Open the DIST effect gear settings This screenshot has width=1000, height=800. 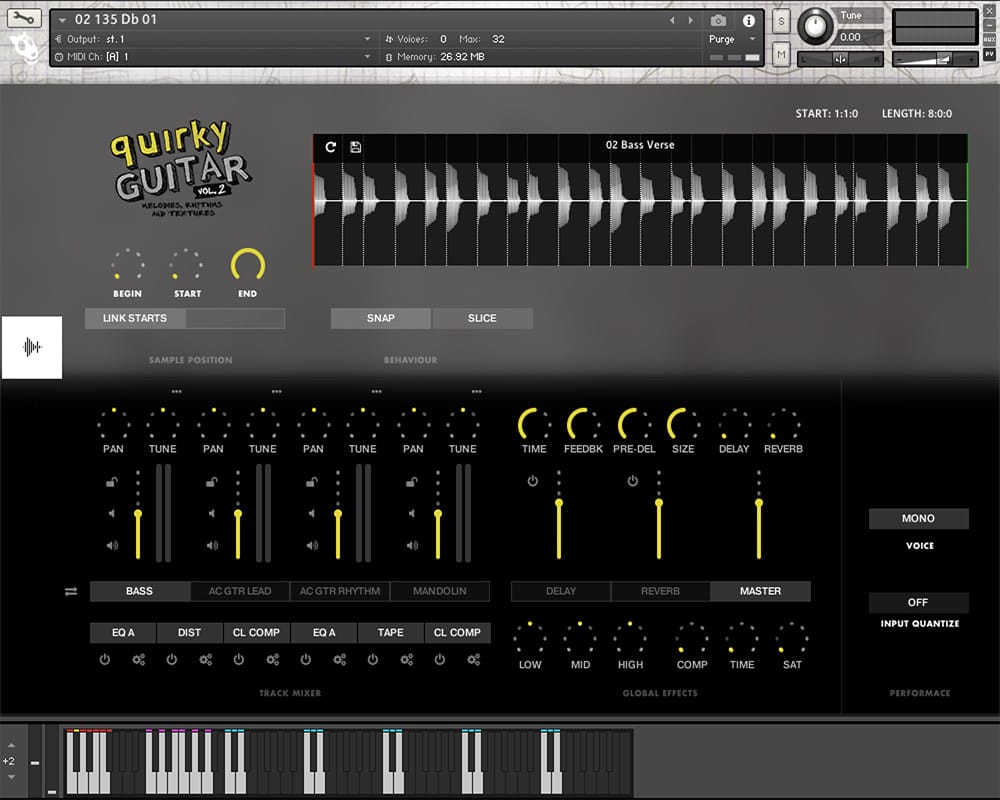(x=206, y=660)
